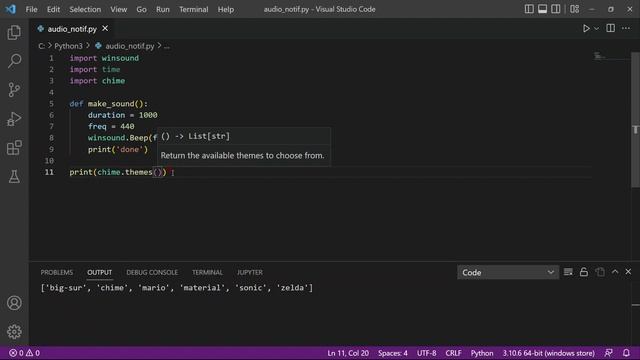Screen dimensions: 640x360
Task: Click the themes list output text
Action: (x=177, y=288)
